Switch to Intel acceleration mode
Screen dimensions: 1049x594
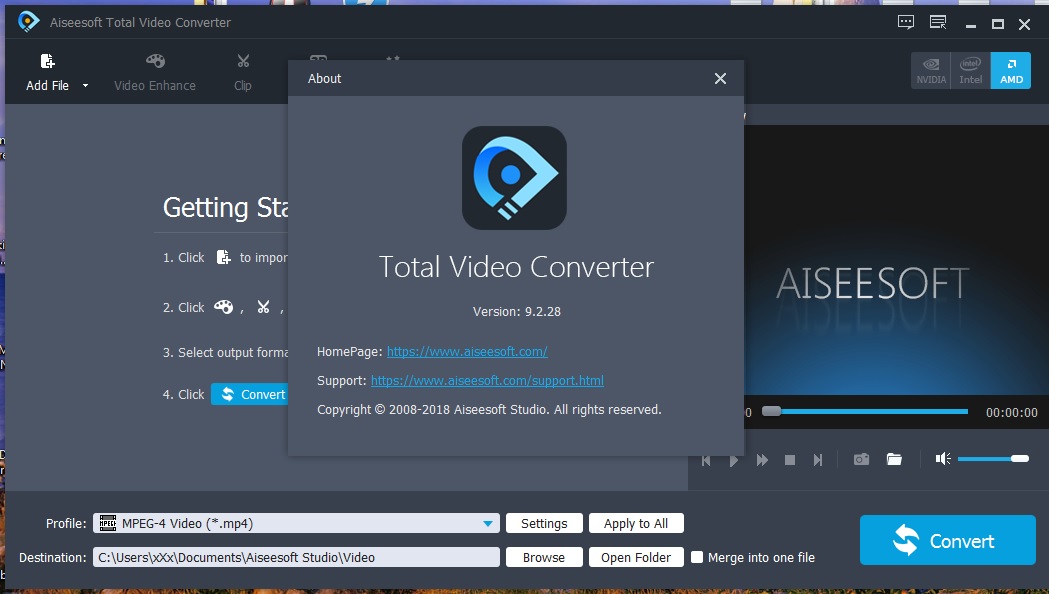tap(970, 70)
